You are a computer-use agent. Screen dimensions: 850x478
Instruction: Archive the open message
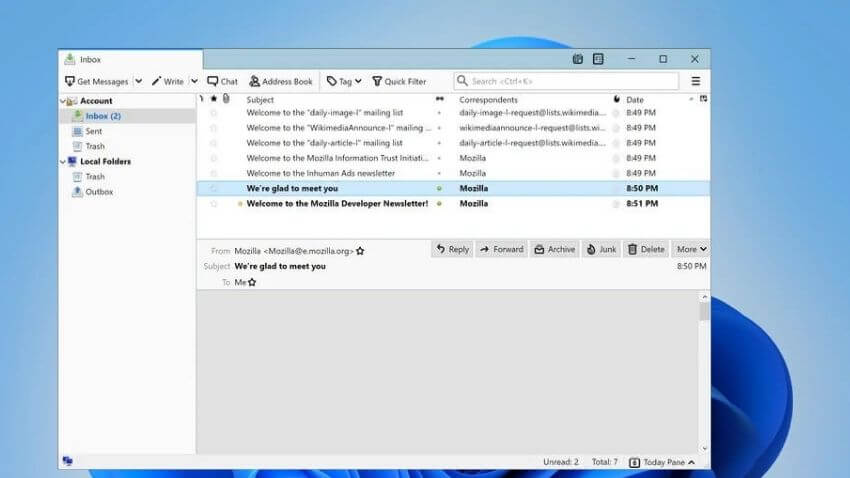tap(554, 249)
